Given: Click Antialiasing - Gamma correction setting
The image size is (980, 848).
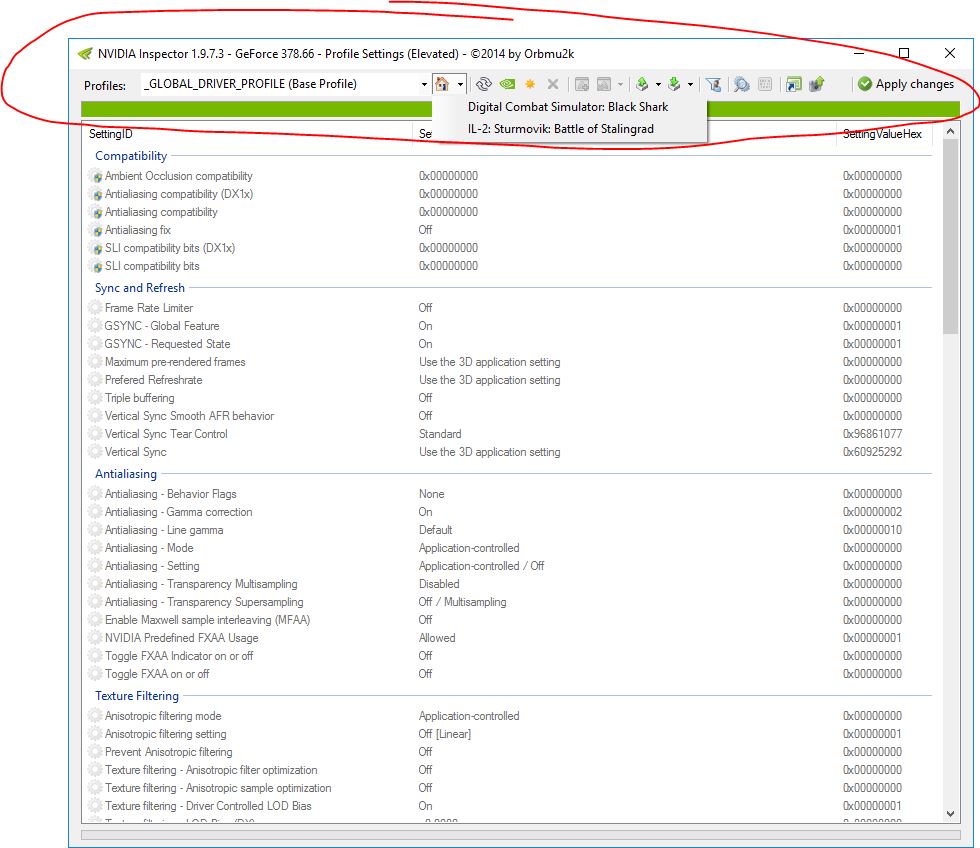Looking at the screenshot, I should 179,512.
